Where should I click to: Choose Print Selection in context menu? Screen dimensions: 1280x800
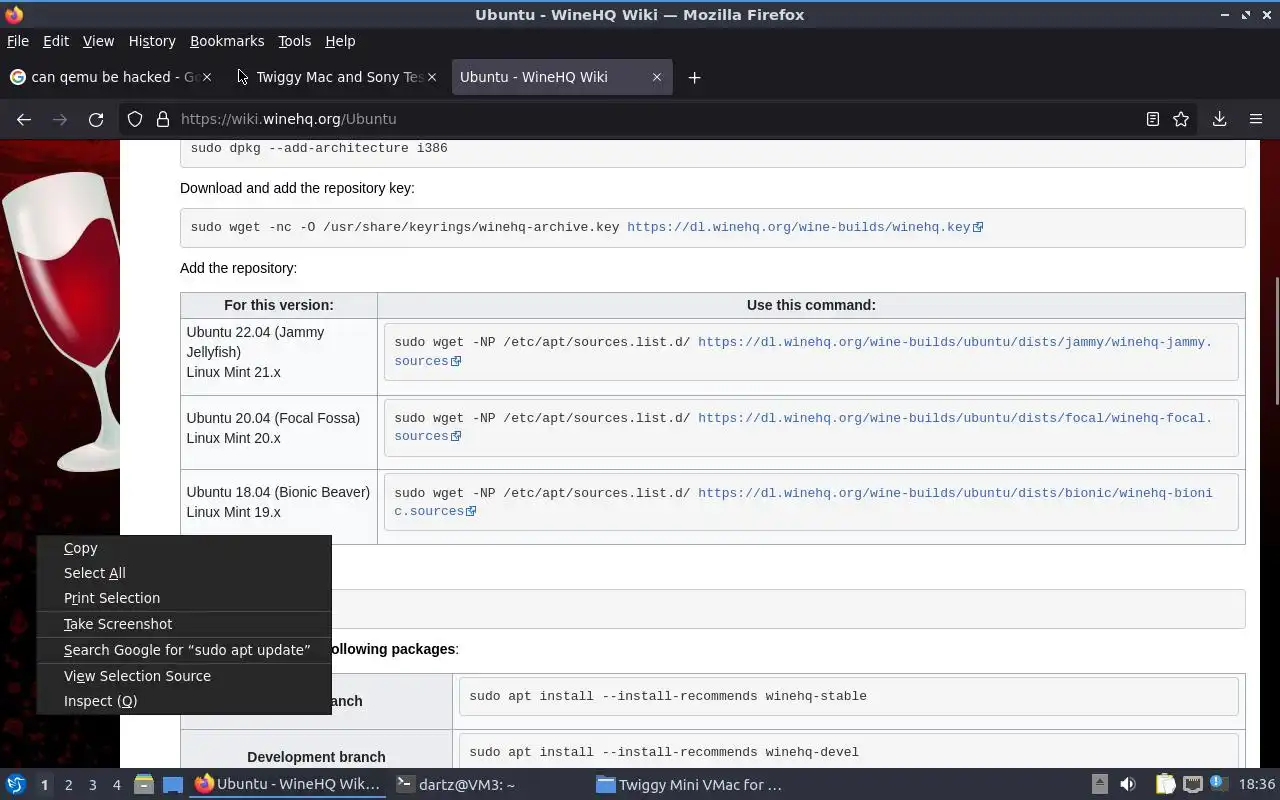click(x=184, y=598)
